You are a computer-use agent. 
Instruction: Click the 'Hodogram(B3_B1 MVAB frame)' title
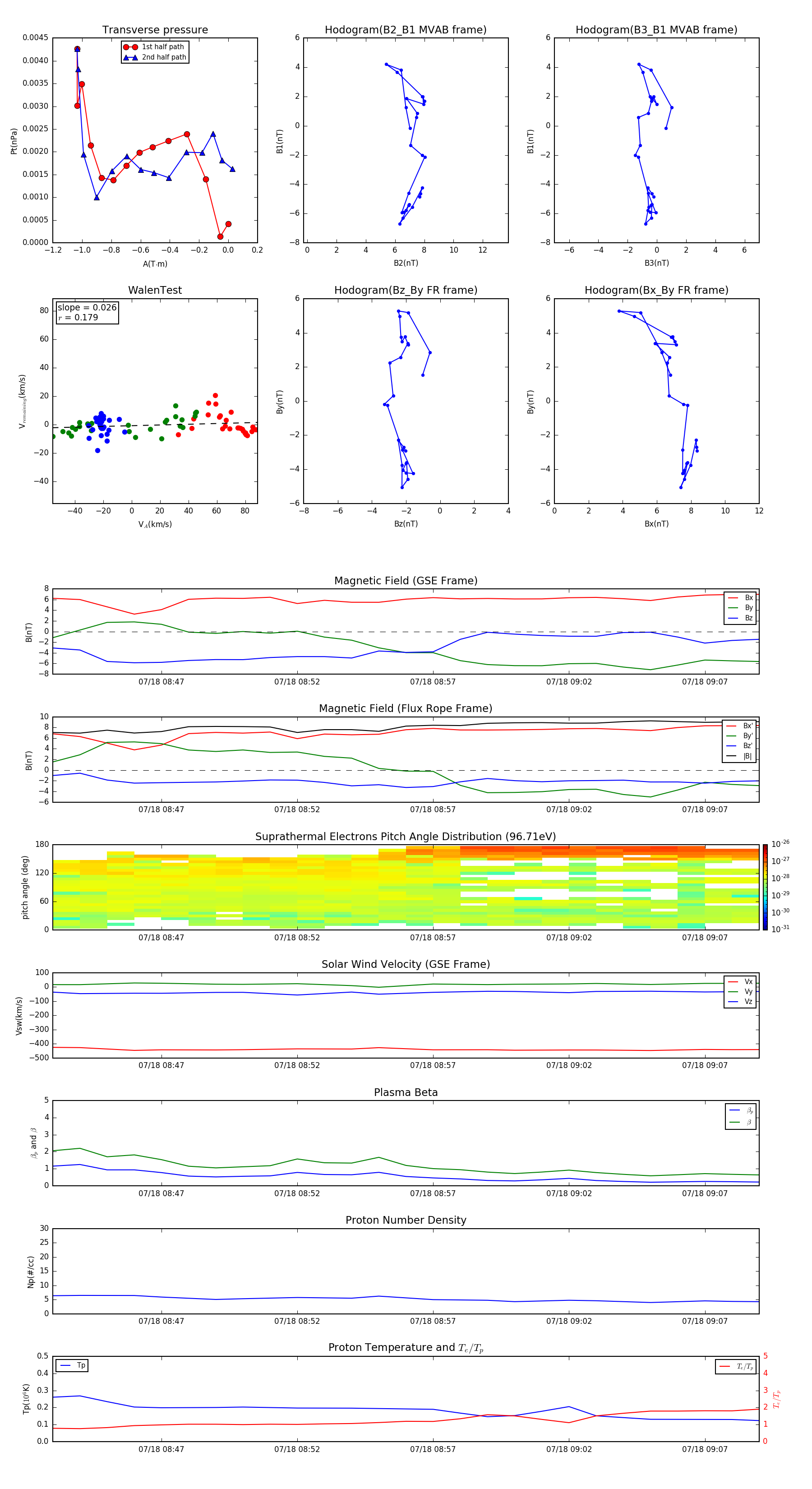tap(656, 30)
